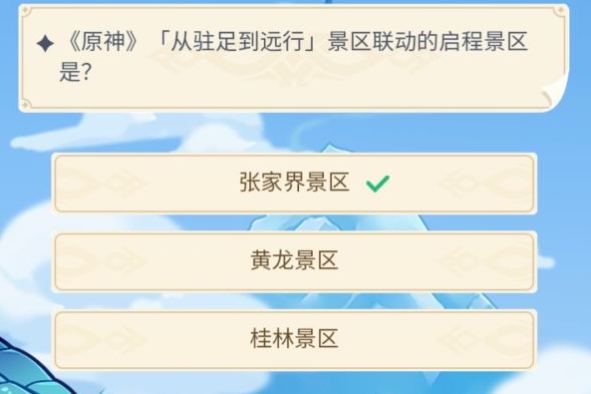Click the left diamond pattern on 桂林景区 button

tap(103, 340)
